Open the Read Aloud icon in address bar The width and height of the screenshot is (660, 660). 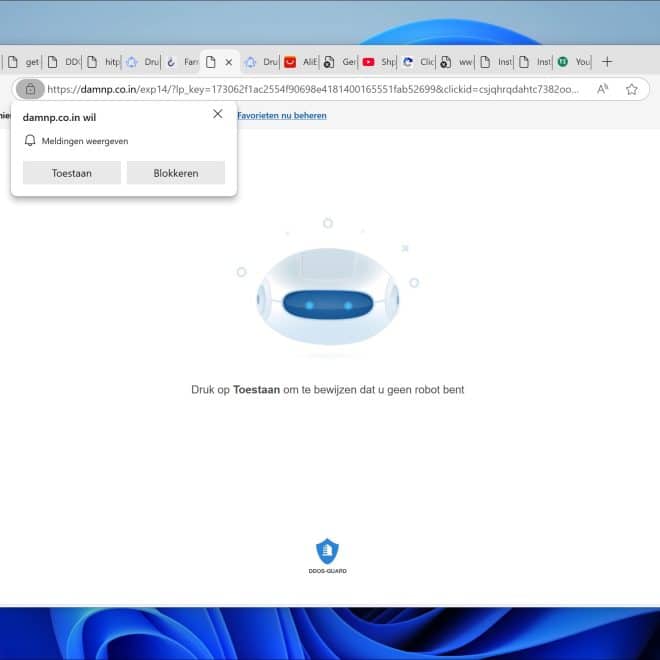point(602,89)
